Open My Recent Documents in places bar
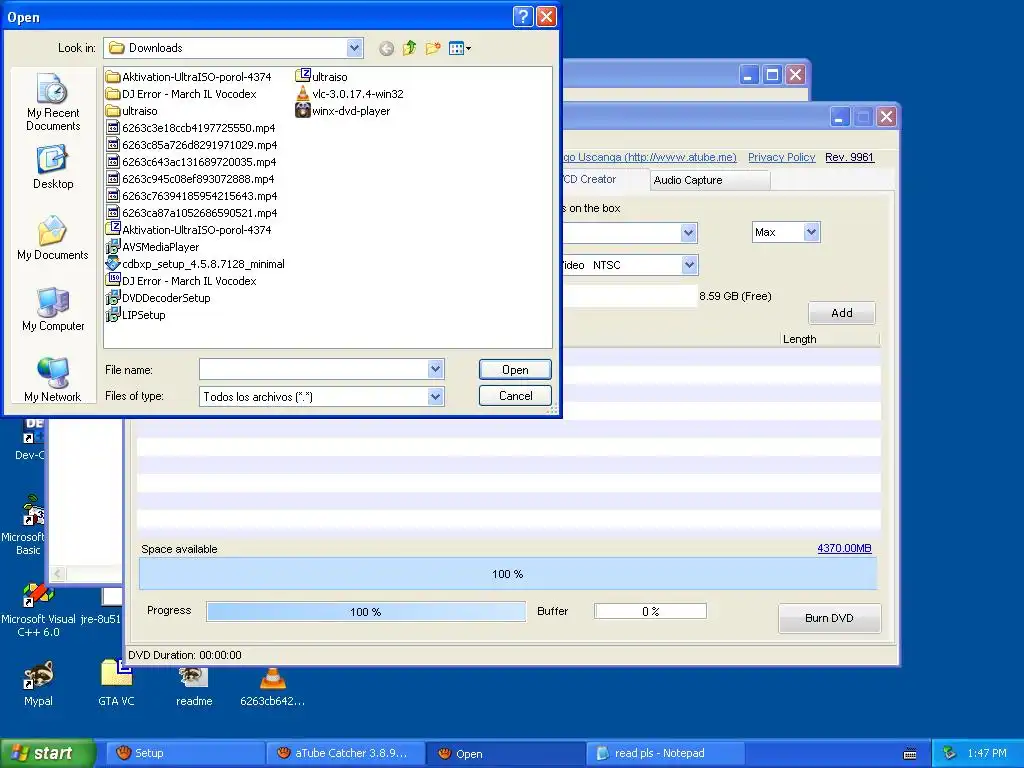The width and height of the screenshot is (1024, 768). [x=53, y=102]
